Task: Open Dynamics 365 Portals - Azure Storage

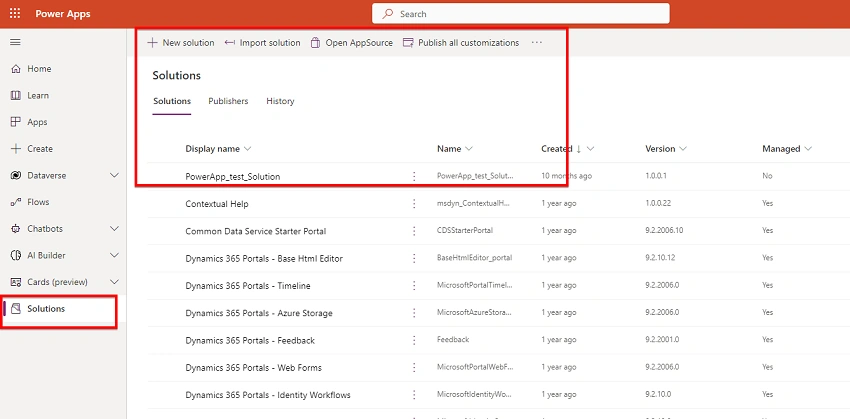Action: [x=259, y=313]
